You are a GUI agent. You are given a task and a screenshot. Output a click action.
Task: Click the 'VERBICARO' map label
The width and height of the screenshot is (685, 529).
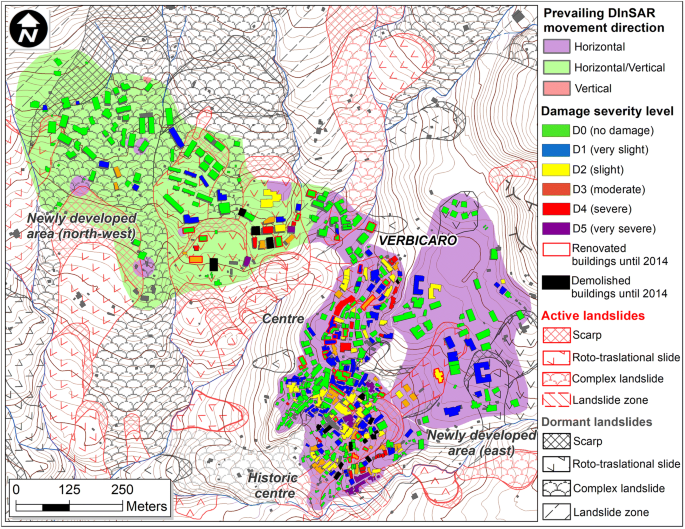point(417,240)
